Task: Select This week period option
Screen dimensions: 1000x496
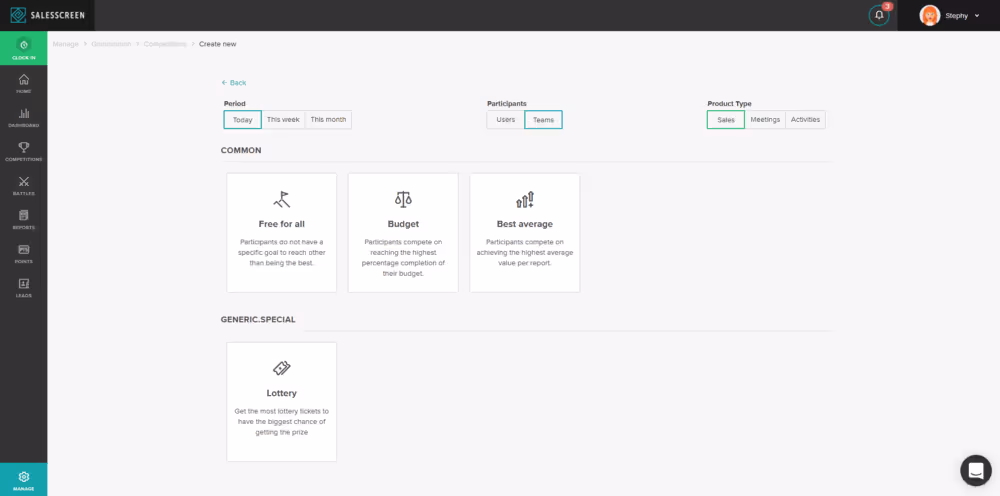Action: click(283, 120)
